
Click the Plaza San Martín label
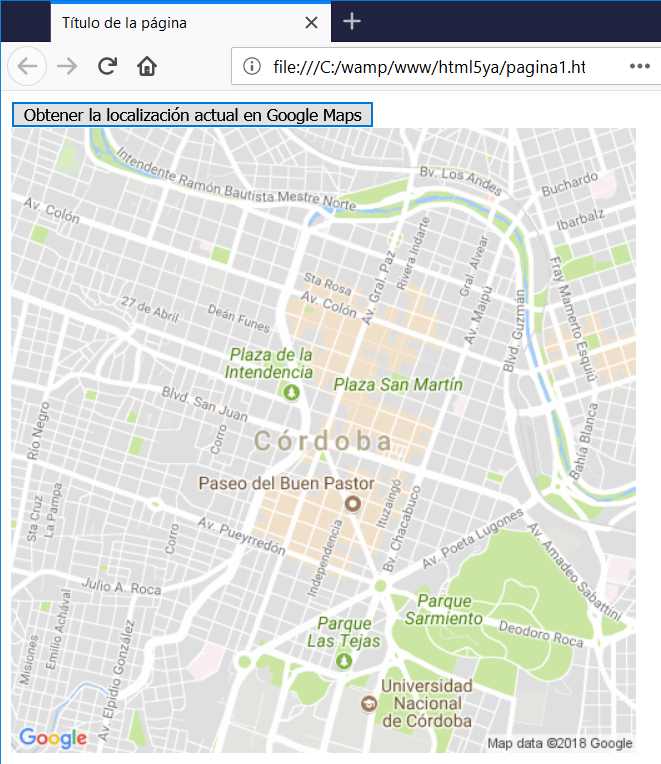[x=398, y=384]
